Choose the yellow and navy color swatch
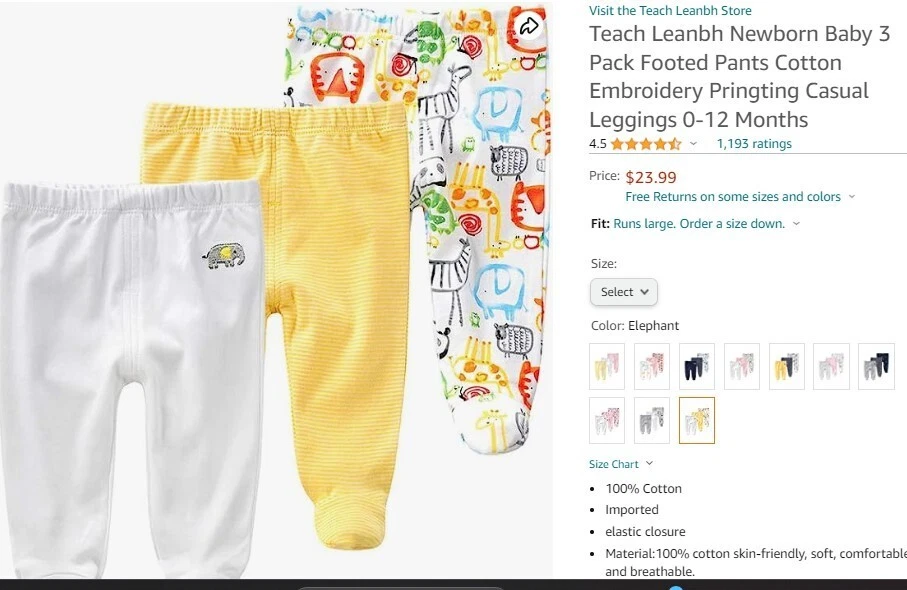907x590 pixels. (787, 366)
